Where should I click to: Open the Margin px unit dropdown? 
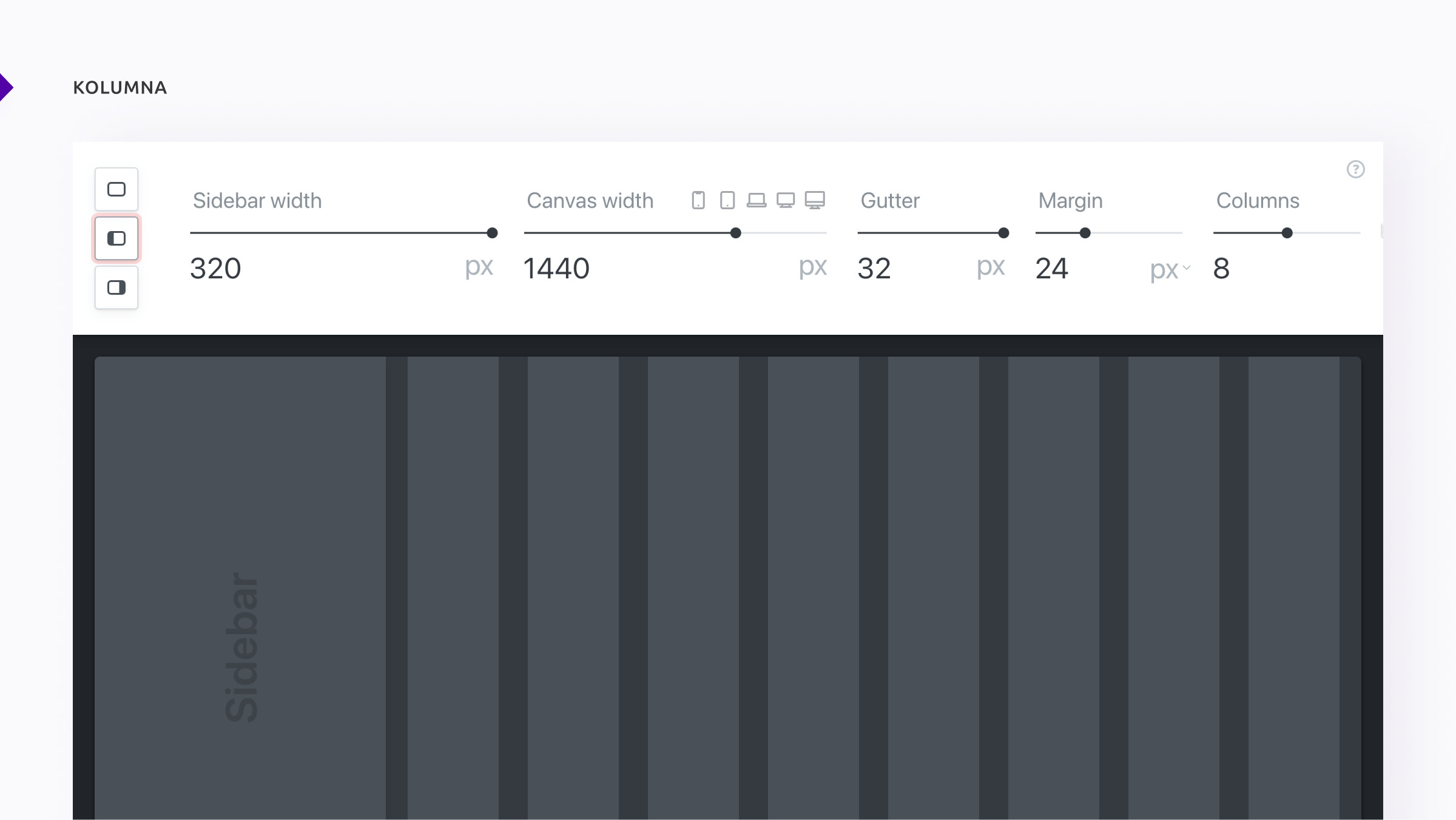[x=1171, y=269]
